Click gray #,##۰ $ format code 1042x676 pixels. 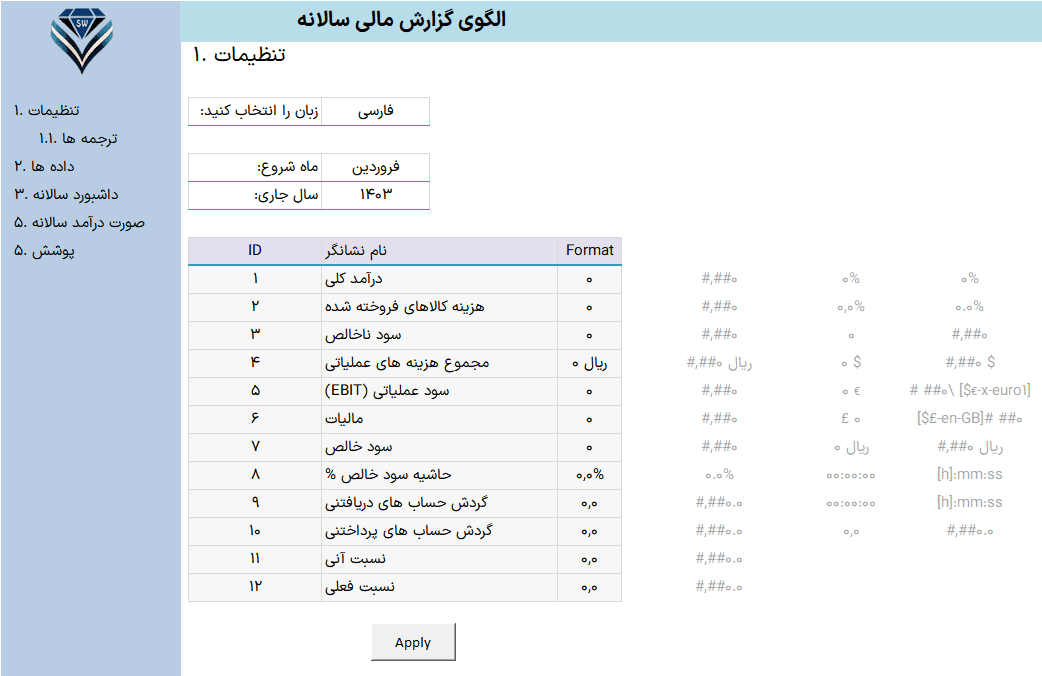(x=970, y=362)
